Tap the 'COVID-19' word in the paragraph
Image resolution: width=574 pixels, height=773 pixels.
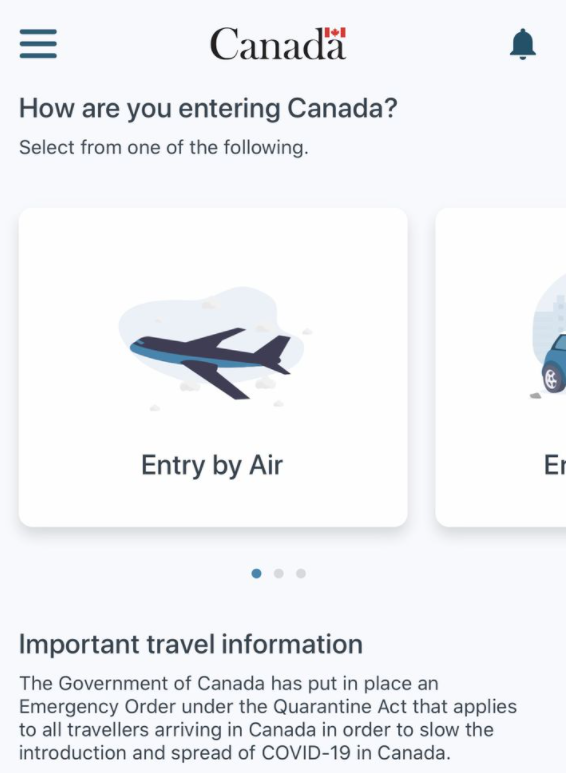click(306, 753)
